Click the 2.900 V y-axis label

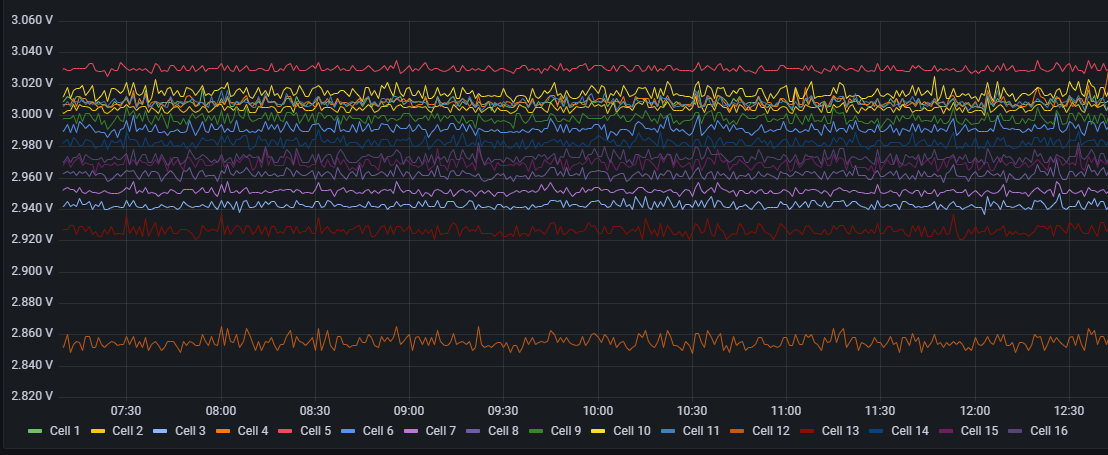[30, 271]
